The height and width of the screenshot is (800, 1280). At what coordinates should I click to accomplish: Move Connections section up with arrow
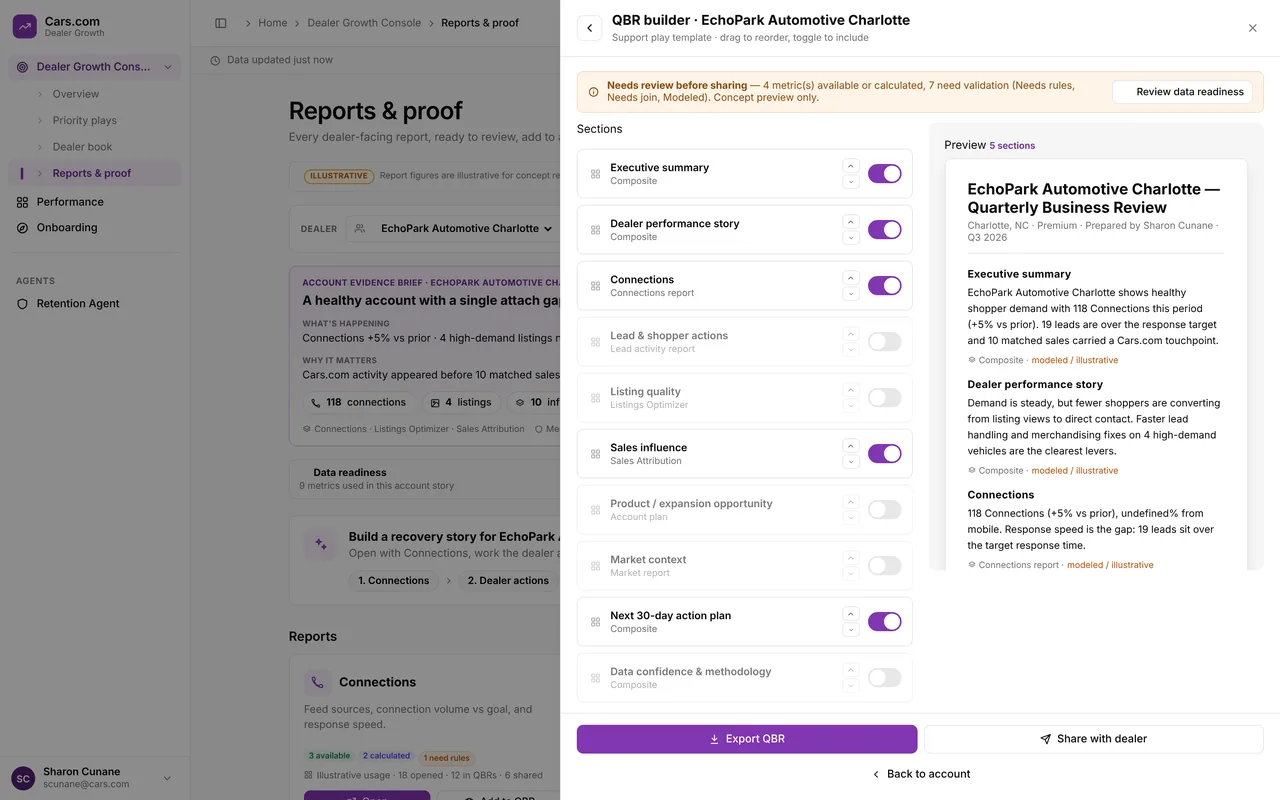click(x=851, y=278)
